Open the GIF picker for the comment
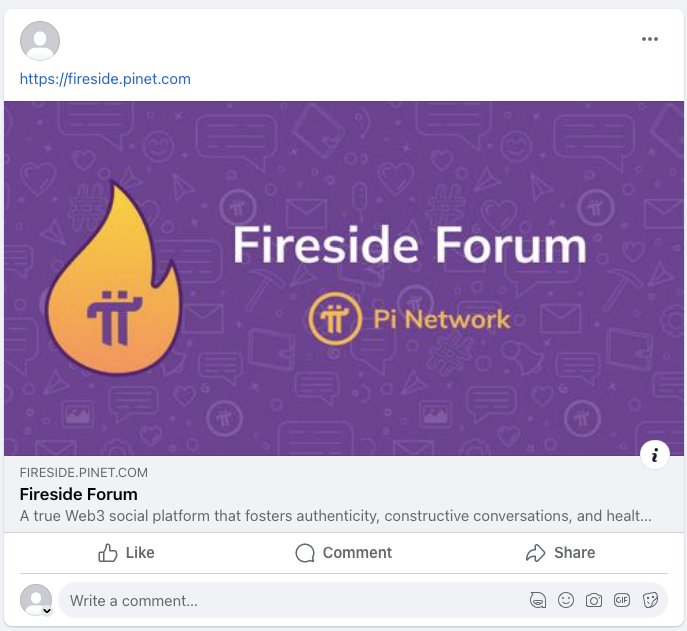 coord(622,601)
